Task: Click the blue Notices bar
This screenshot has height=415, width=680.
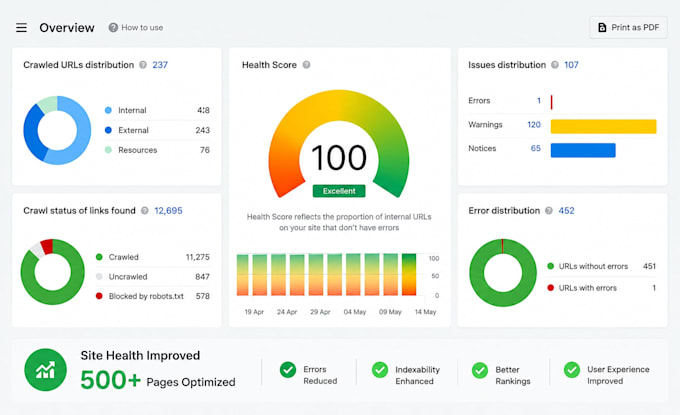Action: tap(583, 150)
